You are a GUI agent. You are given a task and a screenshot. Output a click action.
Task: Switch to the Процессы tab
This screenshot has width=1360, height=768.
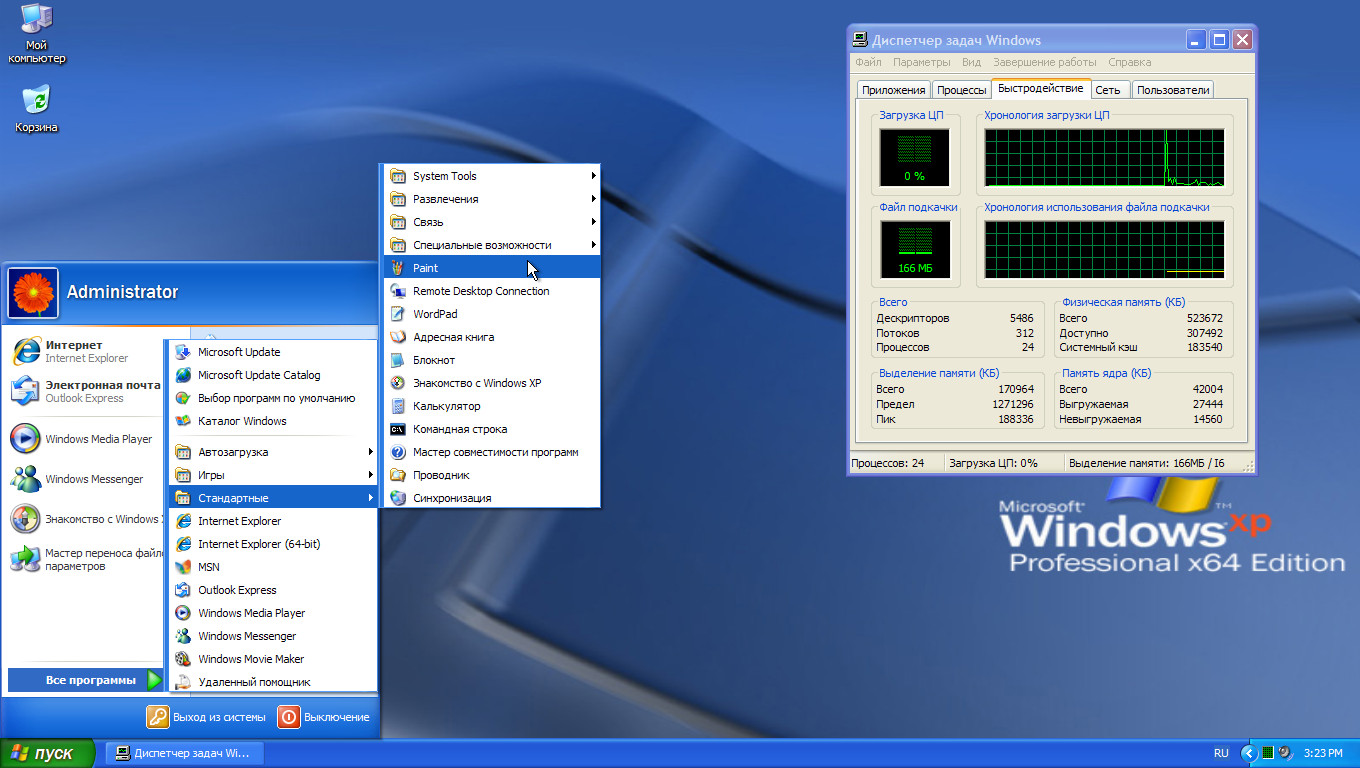point(961,90)
